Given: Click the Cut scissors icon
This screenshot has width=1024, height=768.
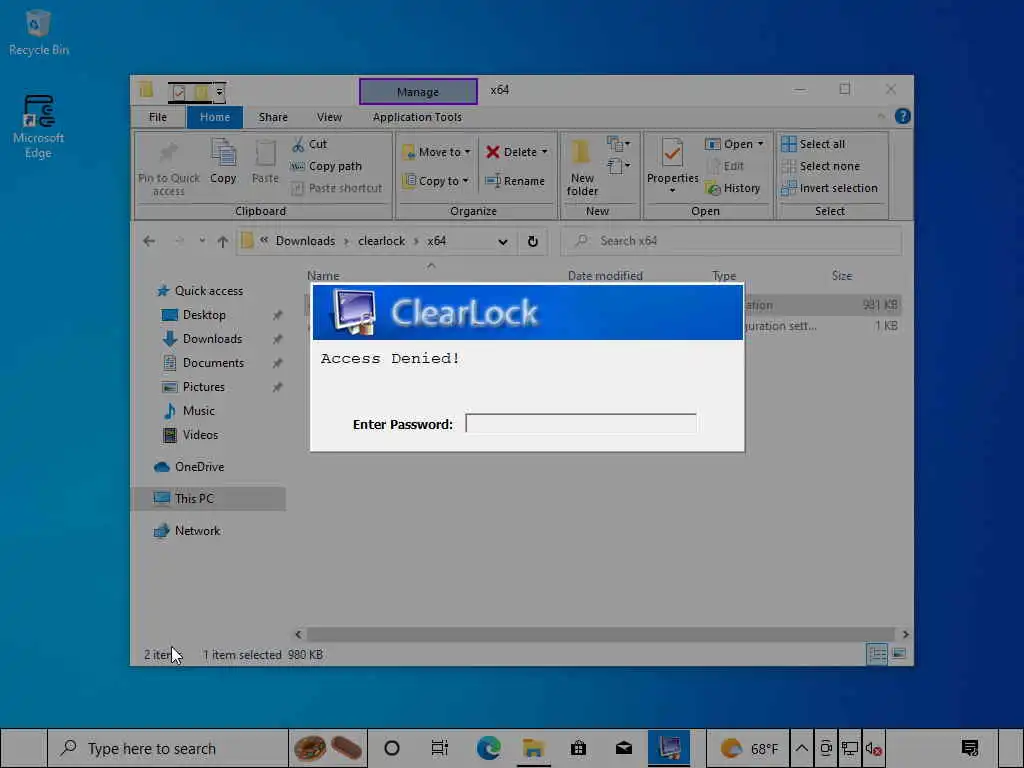Looking at the screenshot, I should (298, 144).
